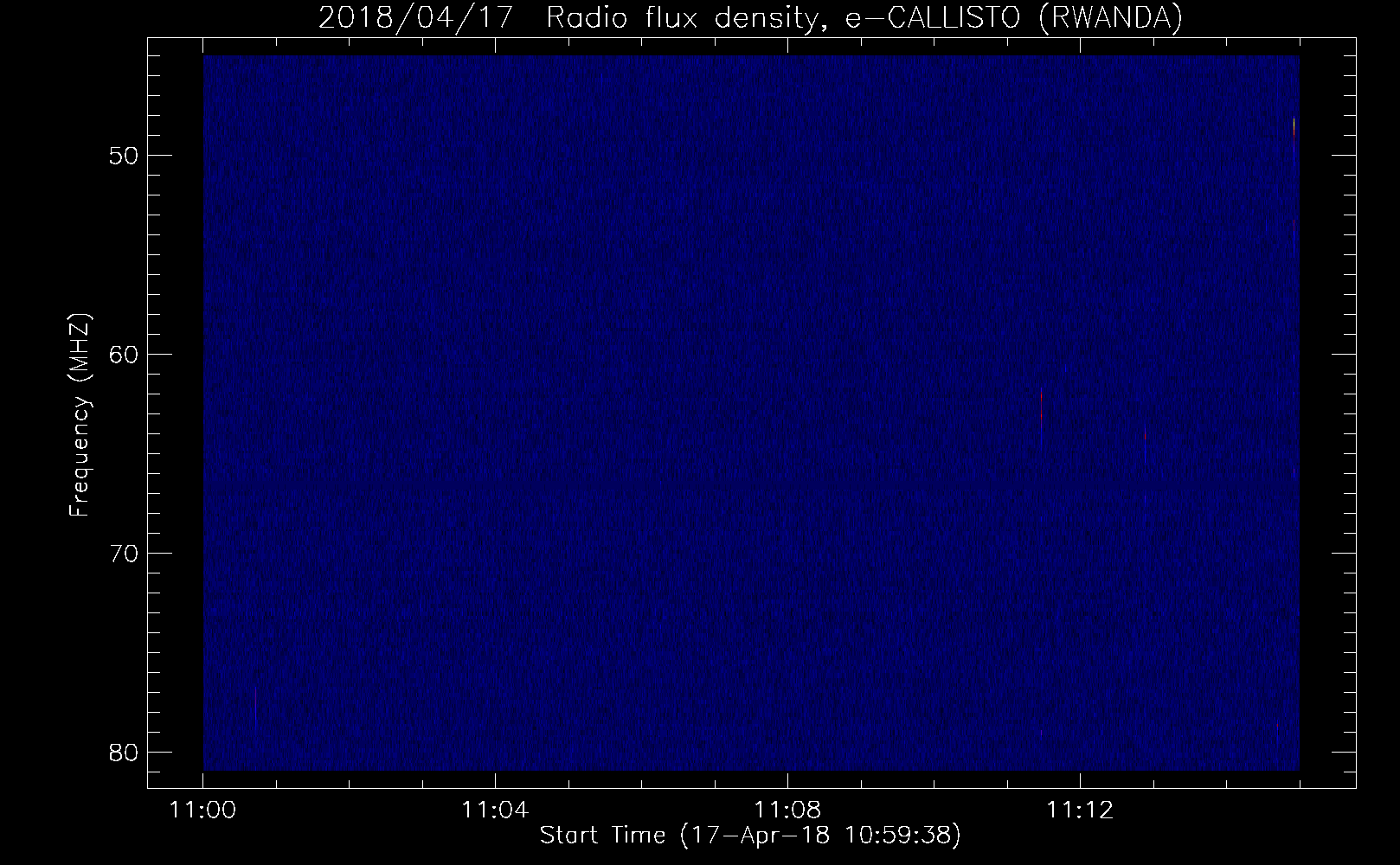Click inside the blue spectrogram area

[x=751, y=413]
